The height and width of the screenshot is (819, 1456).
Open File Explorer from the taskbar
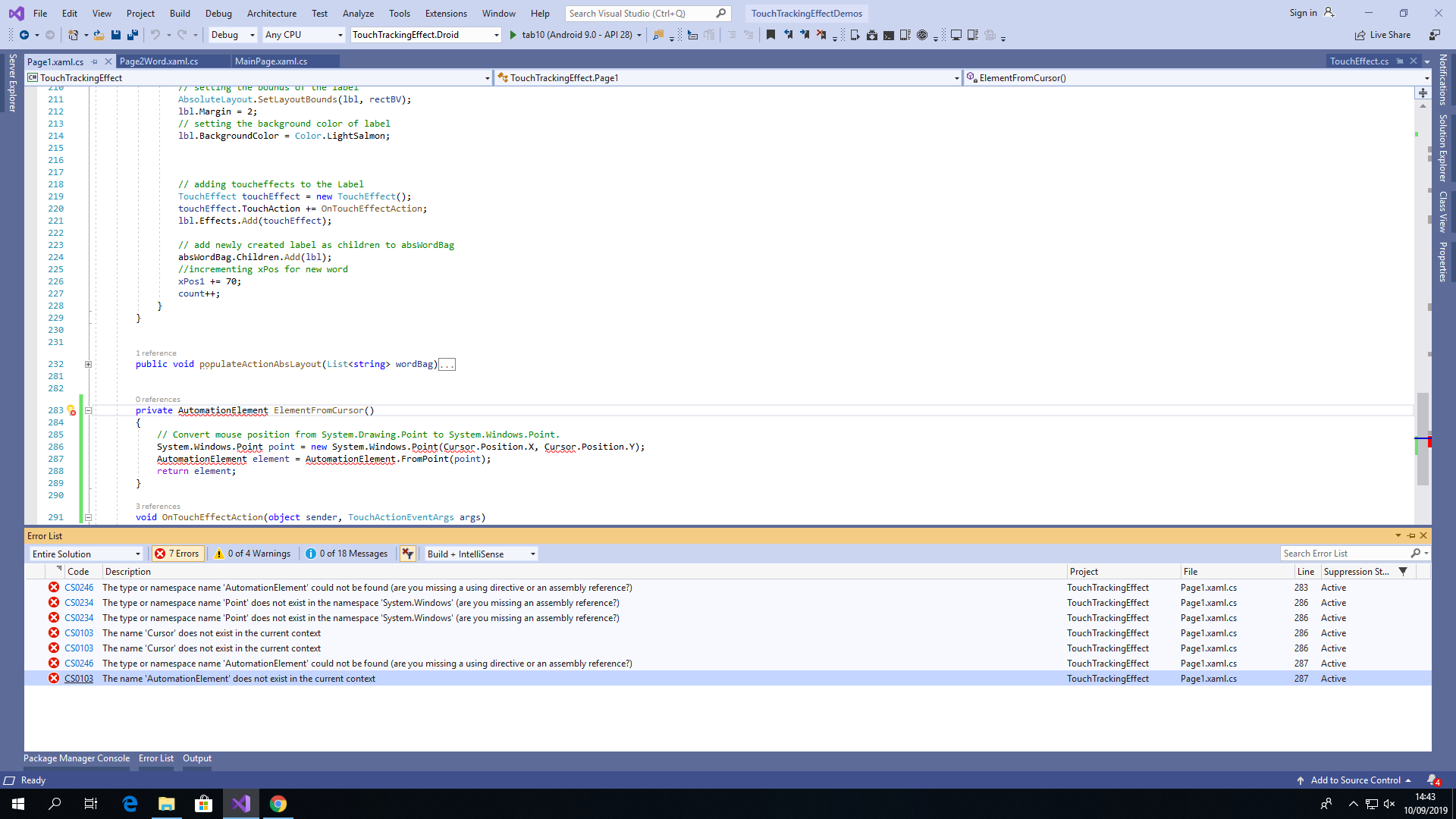167,804
